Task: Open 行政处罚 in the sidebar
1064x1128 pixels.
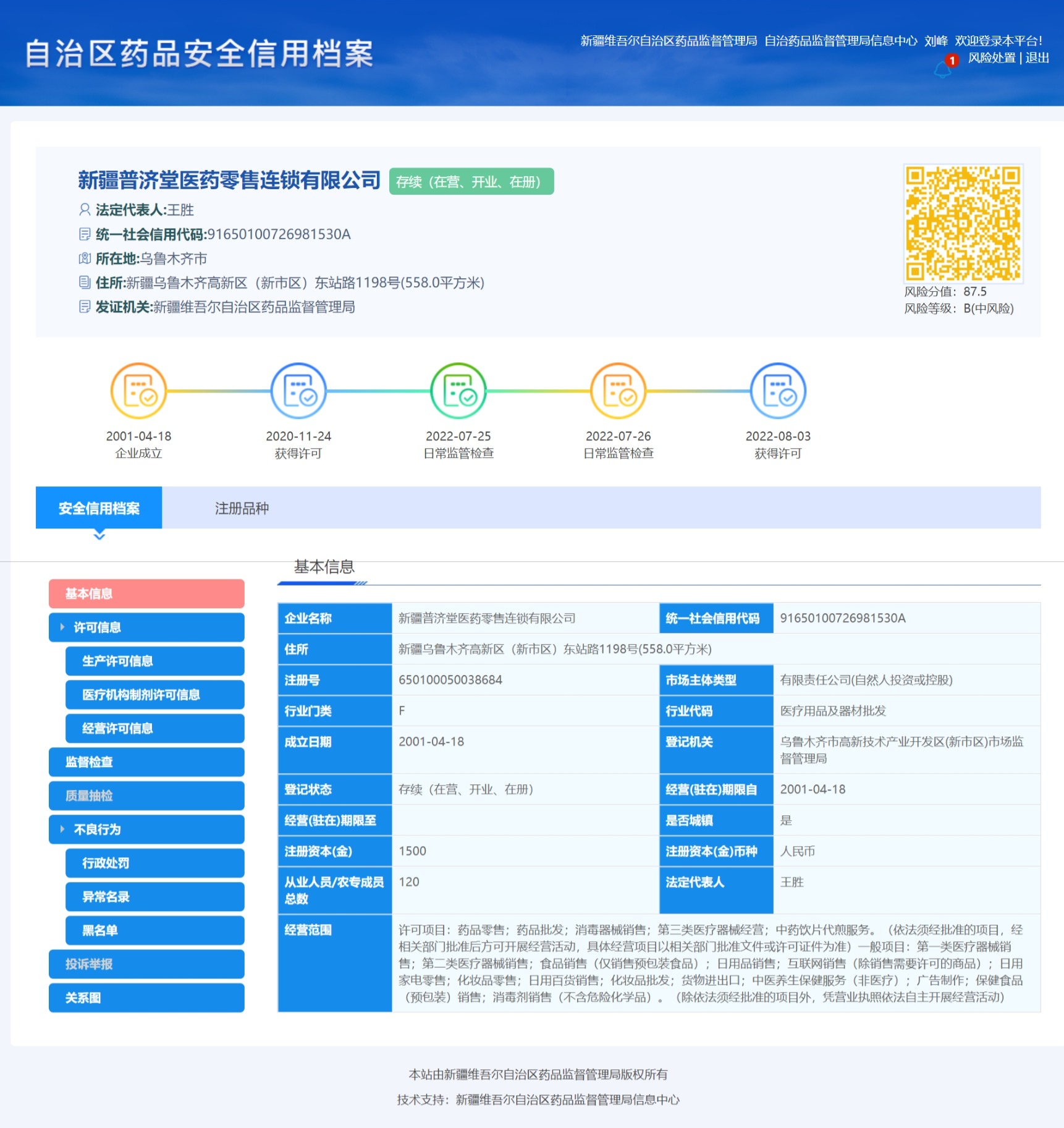Action: 154,863
